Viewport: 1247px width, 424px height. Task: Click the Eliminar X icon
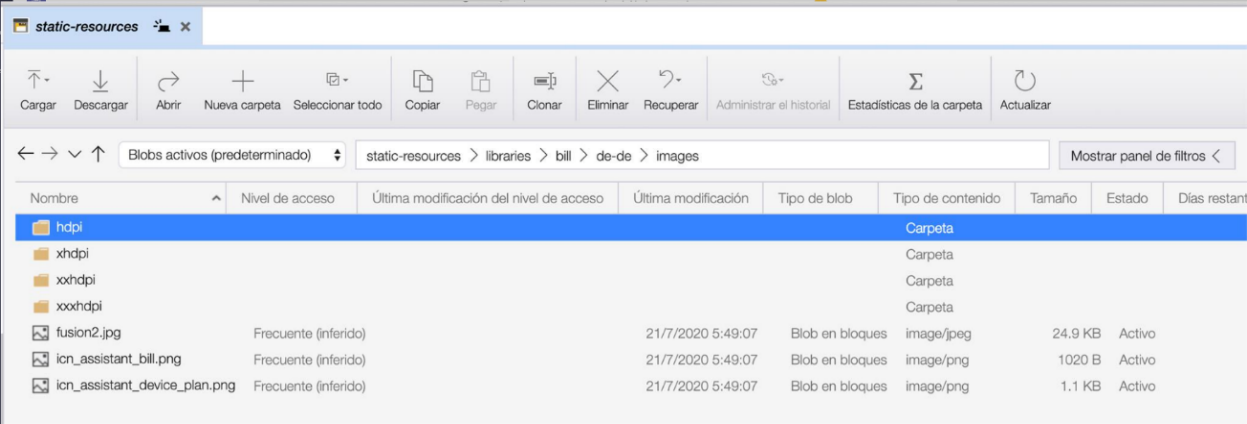click(x=608, y=82)
